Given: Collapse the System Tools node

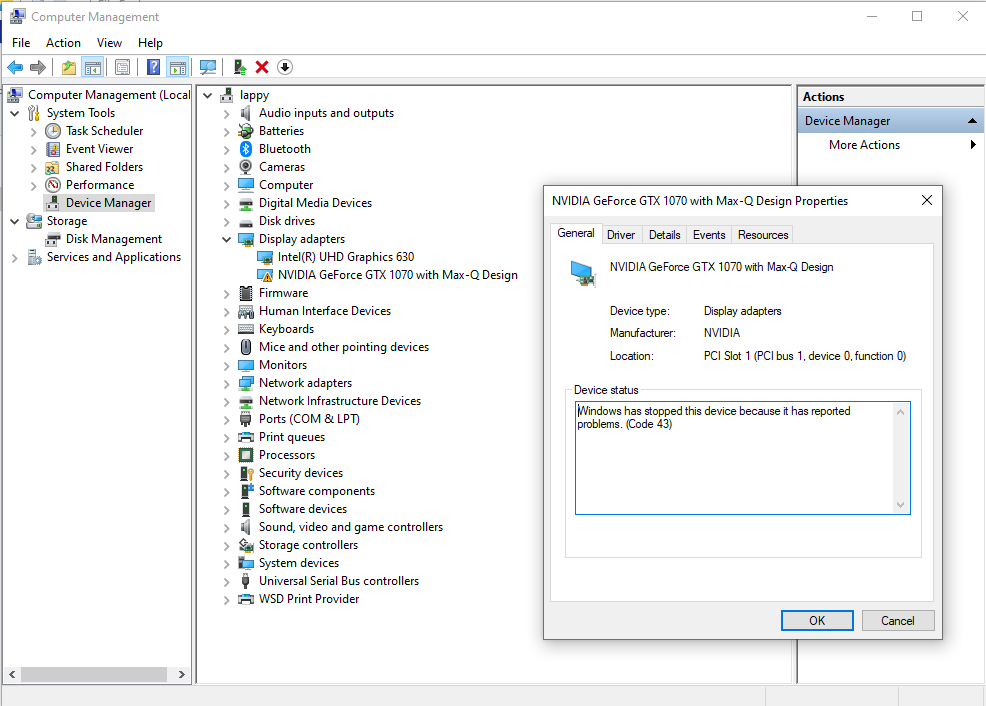Looking at the screenshot, I should pyautogui.click(x=14, y=113).
